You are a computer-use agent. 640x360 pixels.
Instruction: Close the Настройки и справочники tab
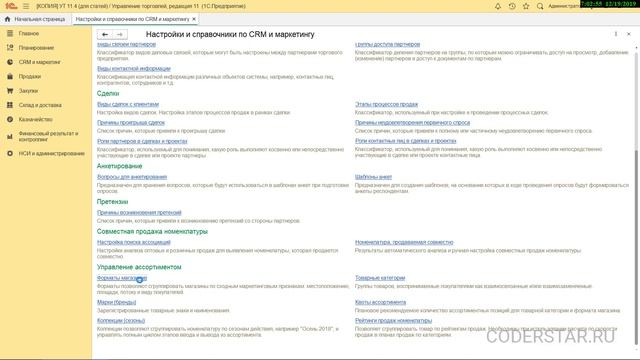pos(194,19)
